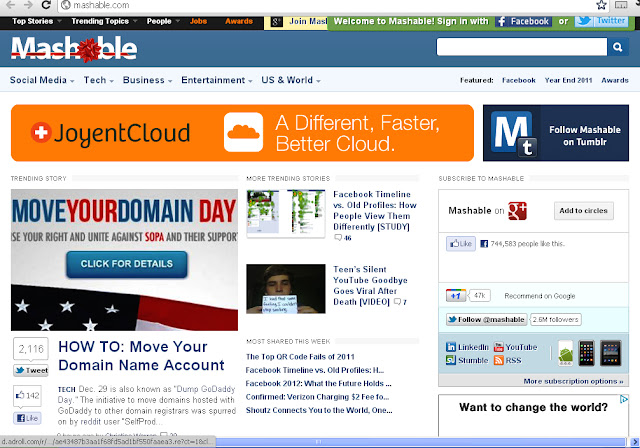Open the Stumble subscription link
The image size is (640, 448).
pyautogui.click(x=467, y=360)
